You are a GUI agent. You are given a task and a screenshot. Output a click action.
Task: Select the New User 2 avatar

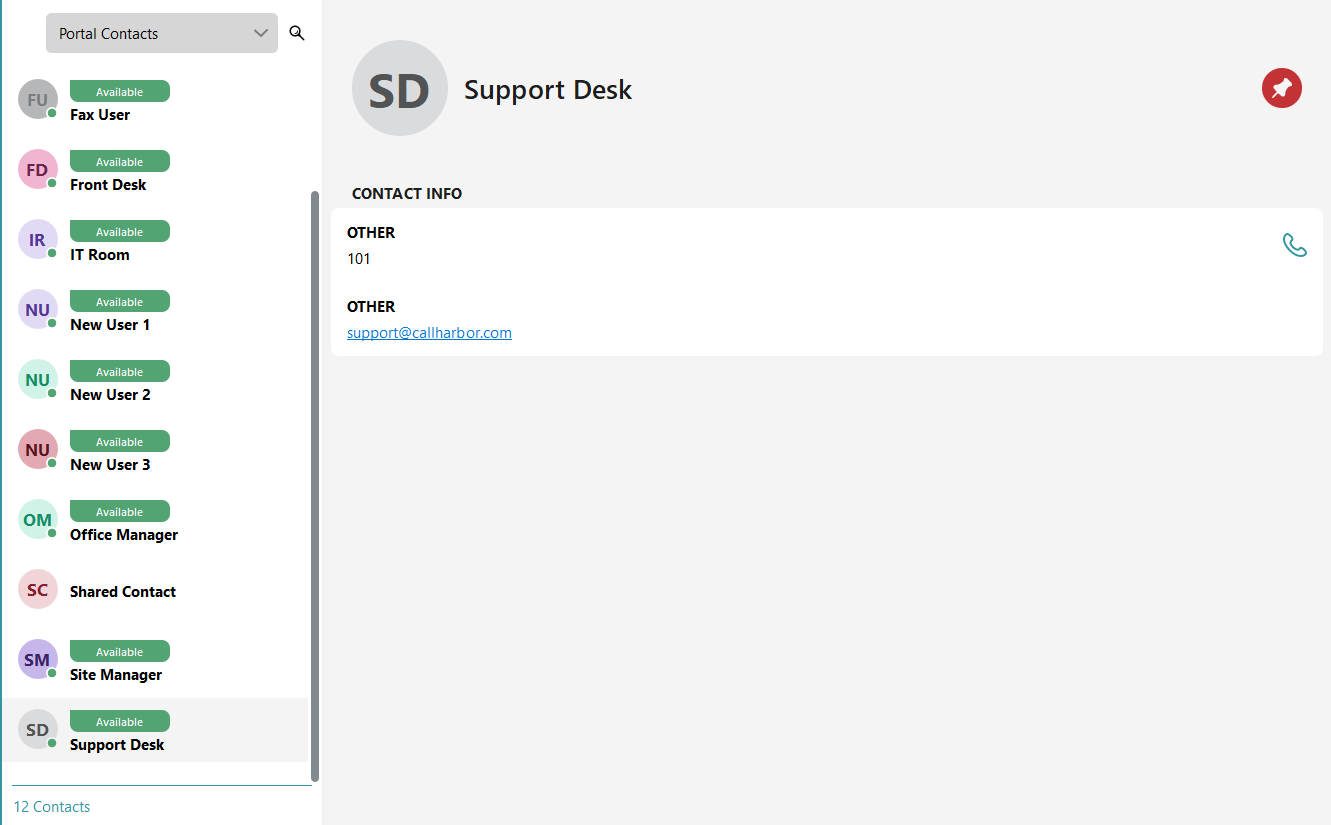[38, 379]
